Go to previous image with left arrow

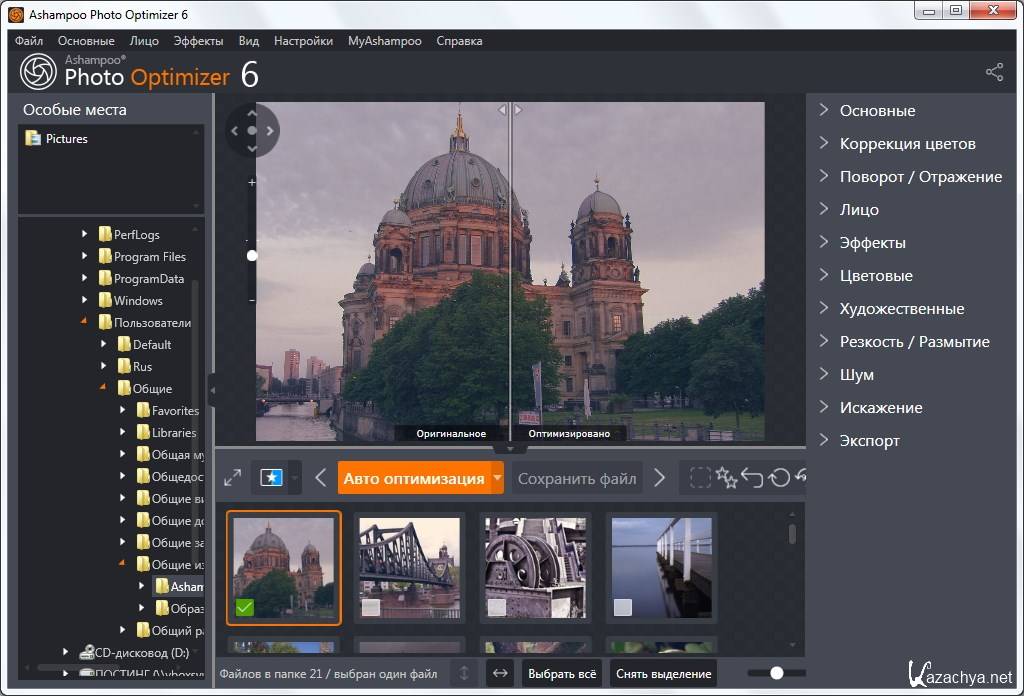point(321,478)
